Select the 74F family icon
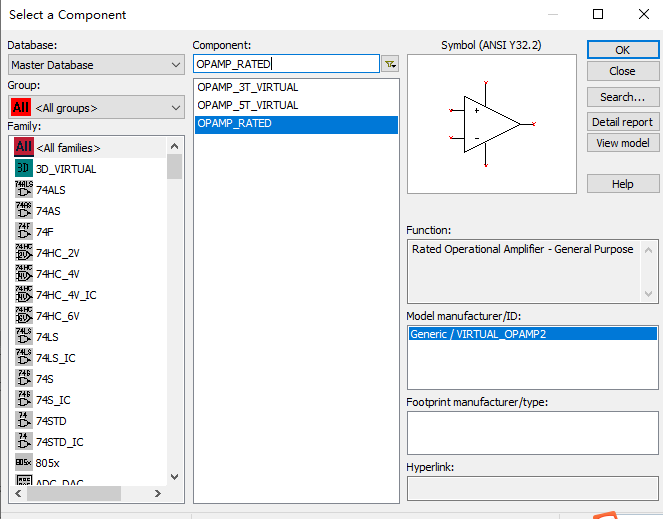Viewport: 663px width, 519px height. 24,231
